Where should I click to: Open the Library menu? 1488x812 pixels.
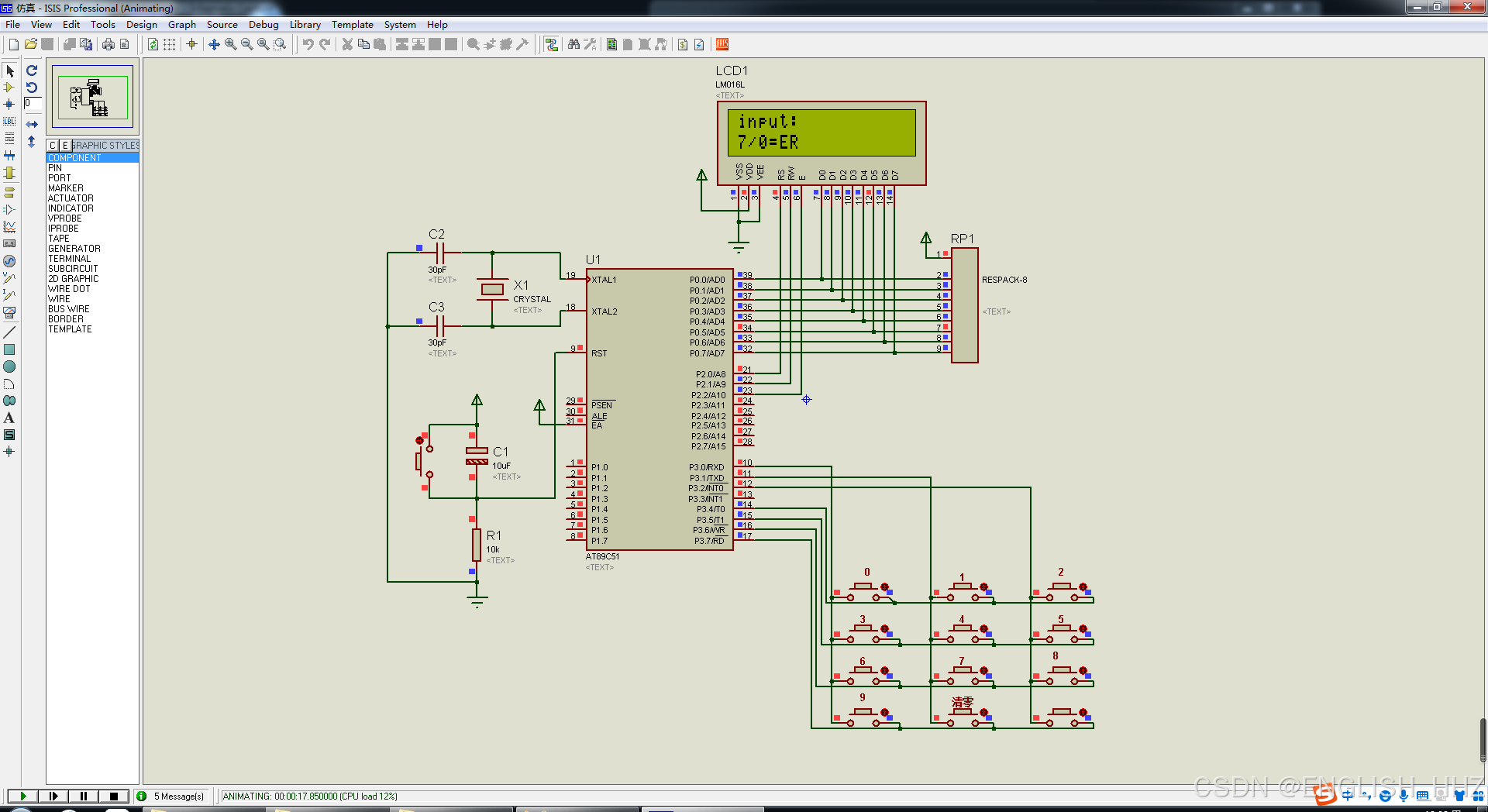pos(305,24)
